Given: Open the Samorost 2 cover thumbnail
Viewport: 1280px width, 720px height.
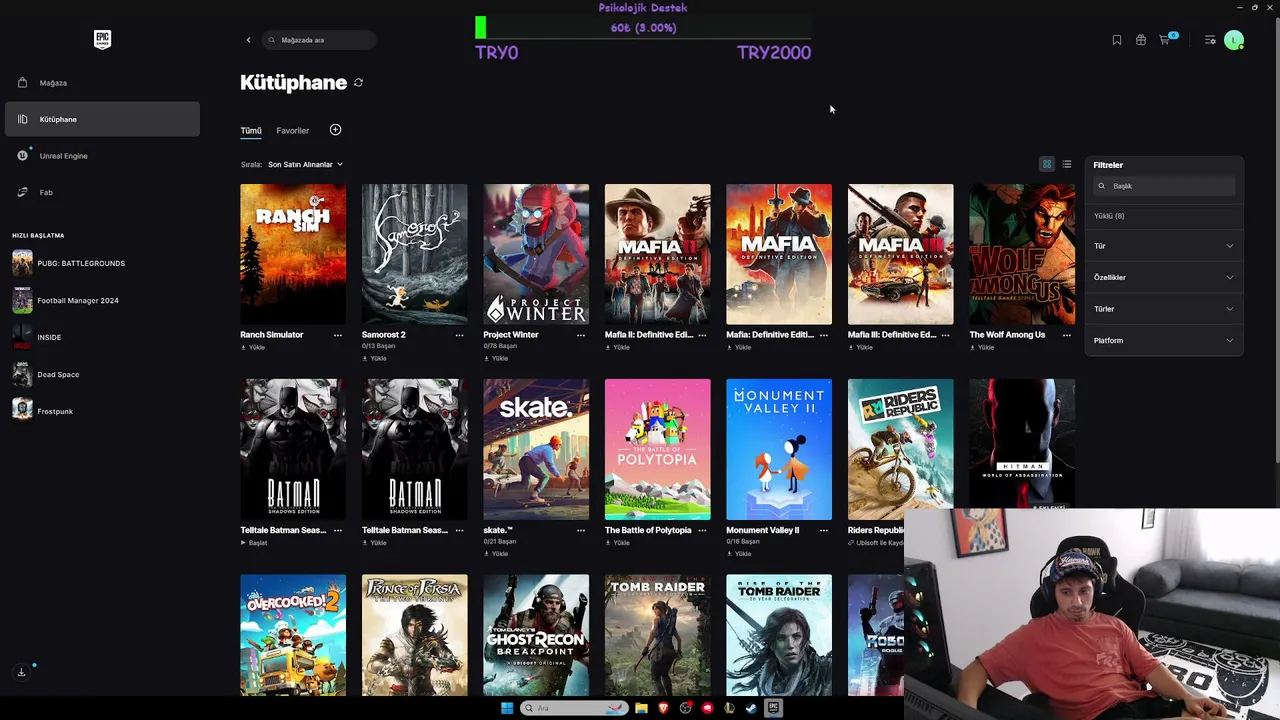Looking at the screenshot, I should 414,254.
